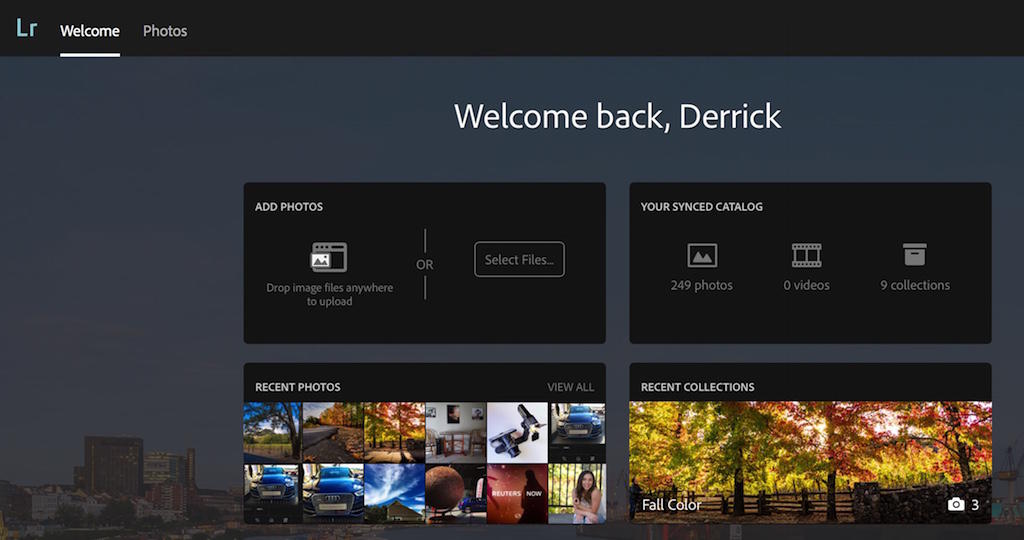The height and width of the screenshot is (540, 1024).
Task: Click the Lightroom Lr logo
Action: pyautogui.click(x=27, y=28)
